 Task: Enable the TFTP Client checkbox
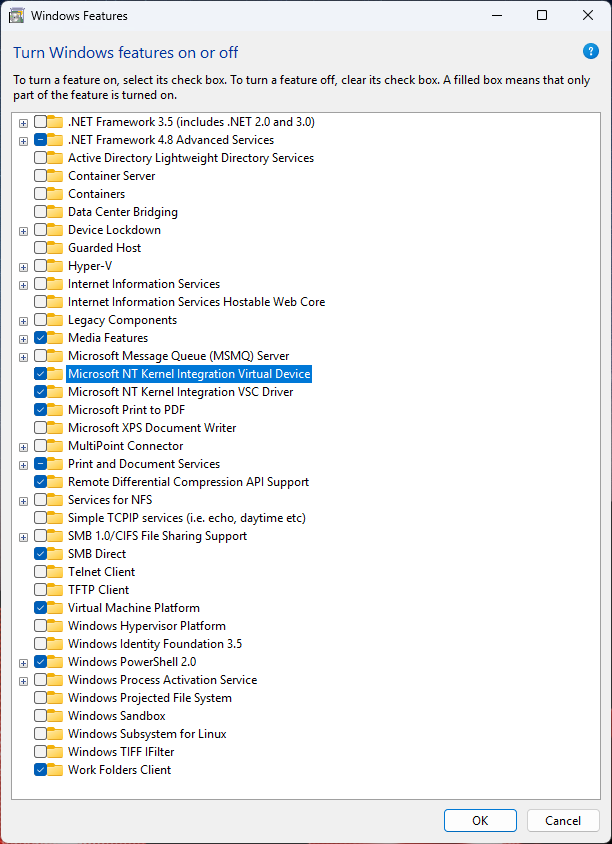click(x=40, y=589)
